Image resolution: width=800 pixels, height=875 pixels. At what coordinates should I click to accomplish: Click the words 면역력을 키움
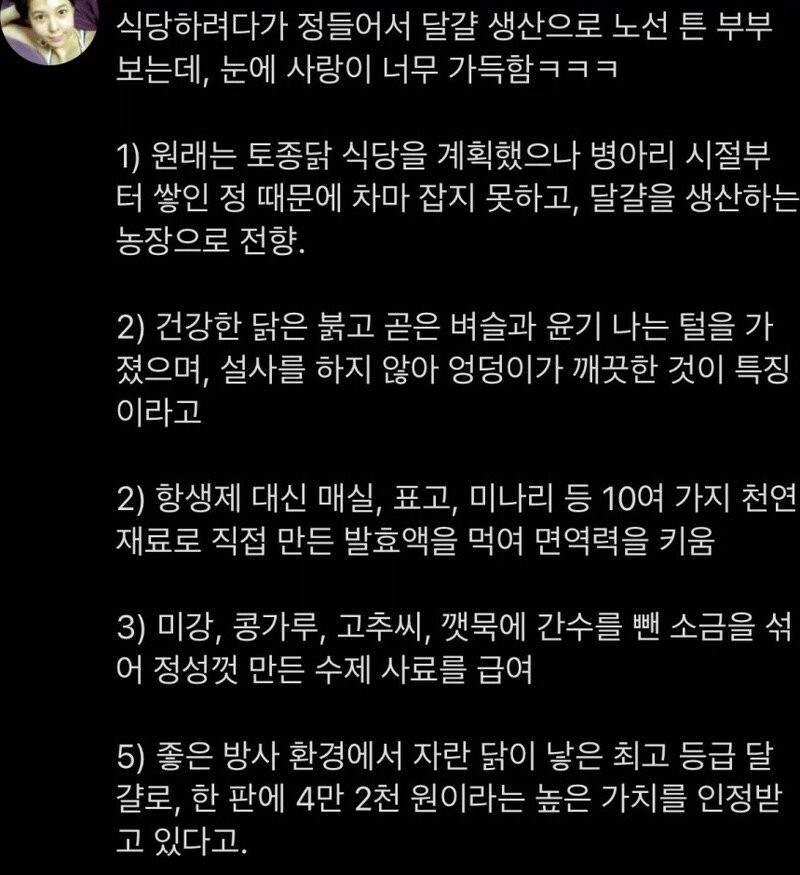click(624, 541)
